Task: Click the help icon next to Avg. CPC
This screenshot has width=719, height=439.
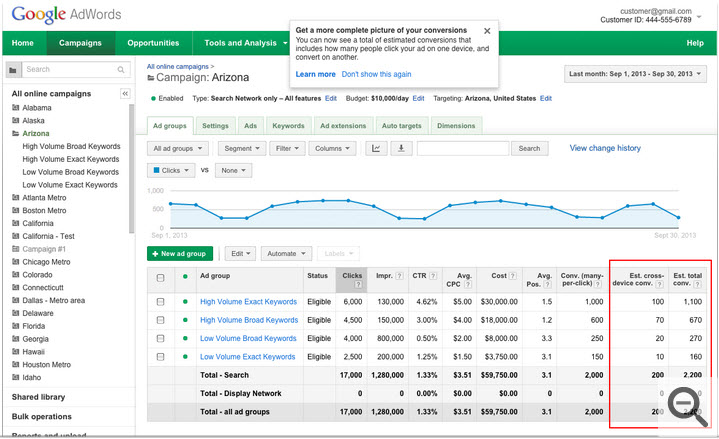Action: tap(468, 284)
